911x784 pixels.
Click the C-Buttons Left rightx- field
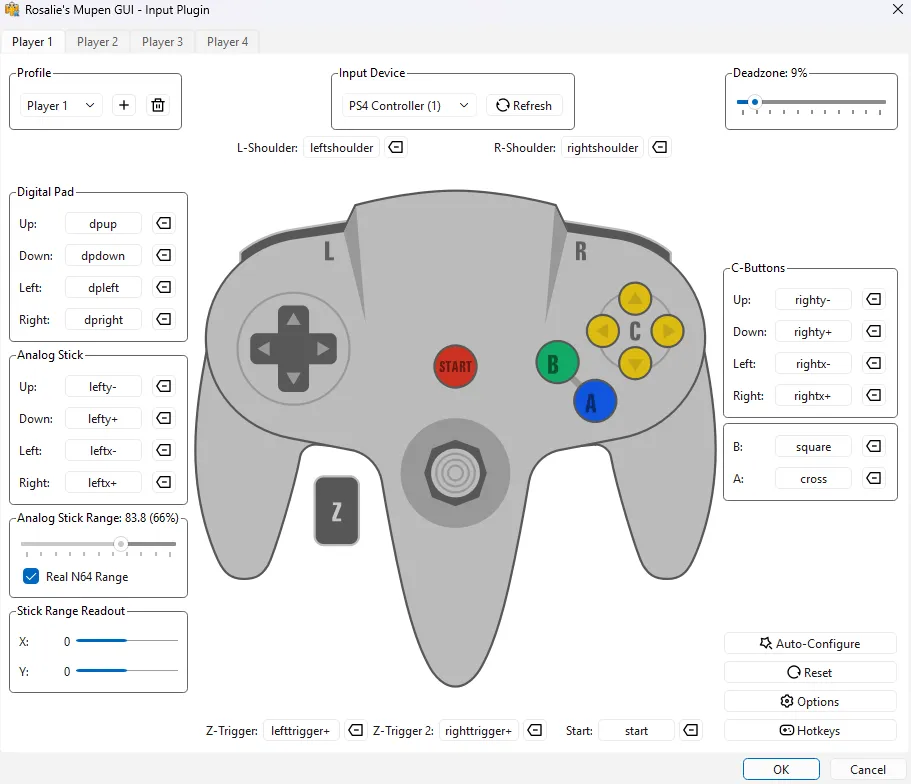point(813,364)
